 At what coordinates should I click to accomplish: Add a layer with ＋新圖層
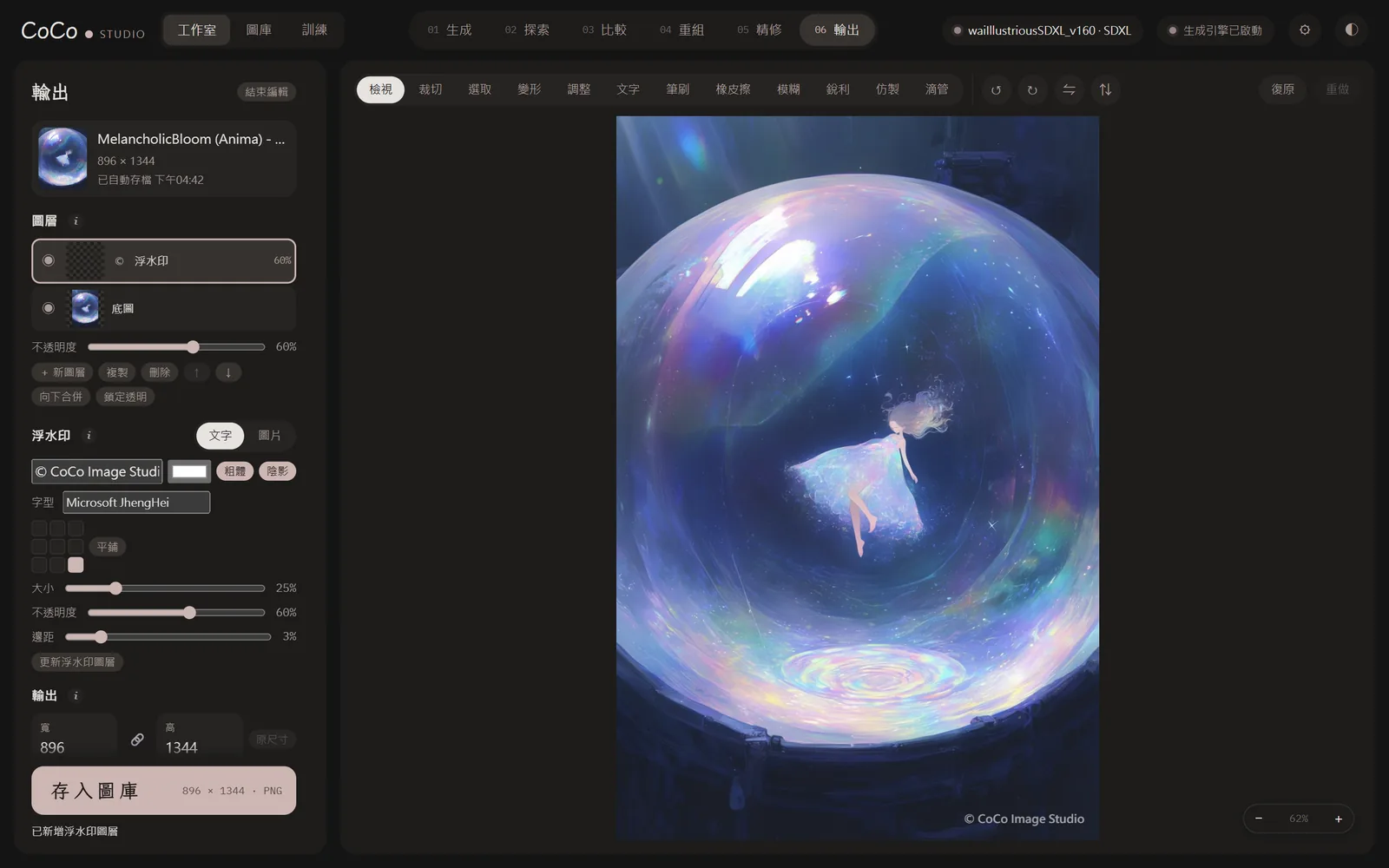(x=63, y=372)
